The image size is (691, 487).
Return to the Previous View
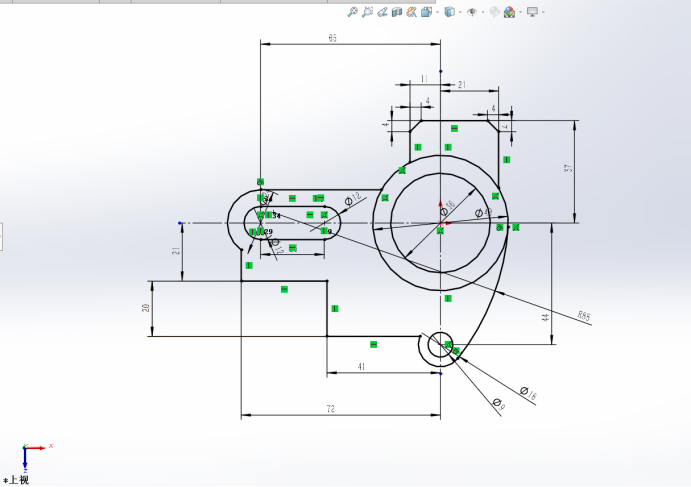[x=382, y=12]
